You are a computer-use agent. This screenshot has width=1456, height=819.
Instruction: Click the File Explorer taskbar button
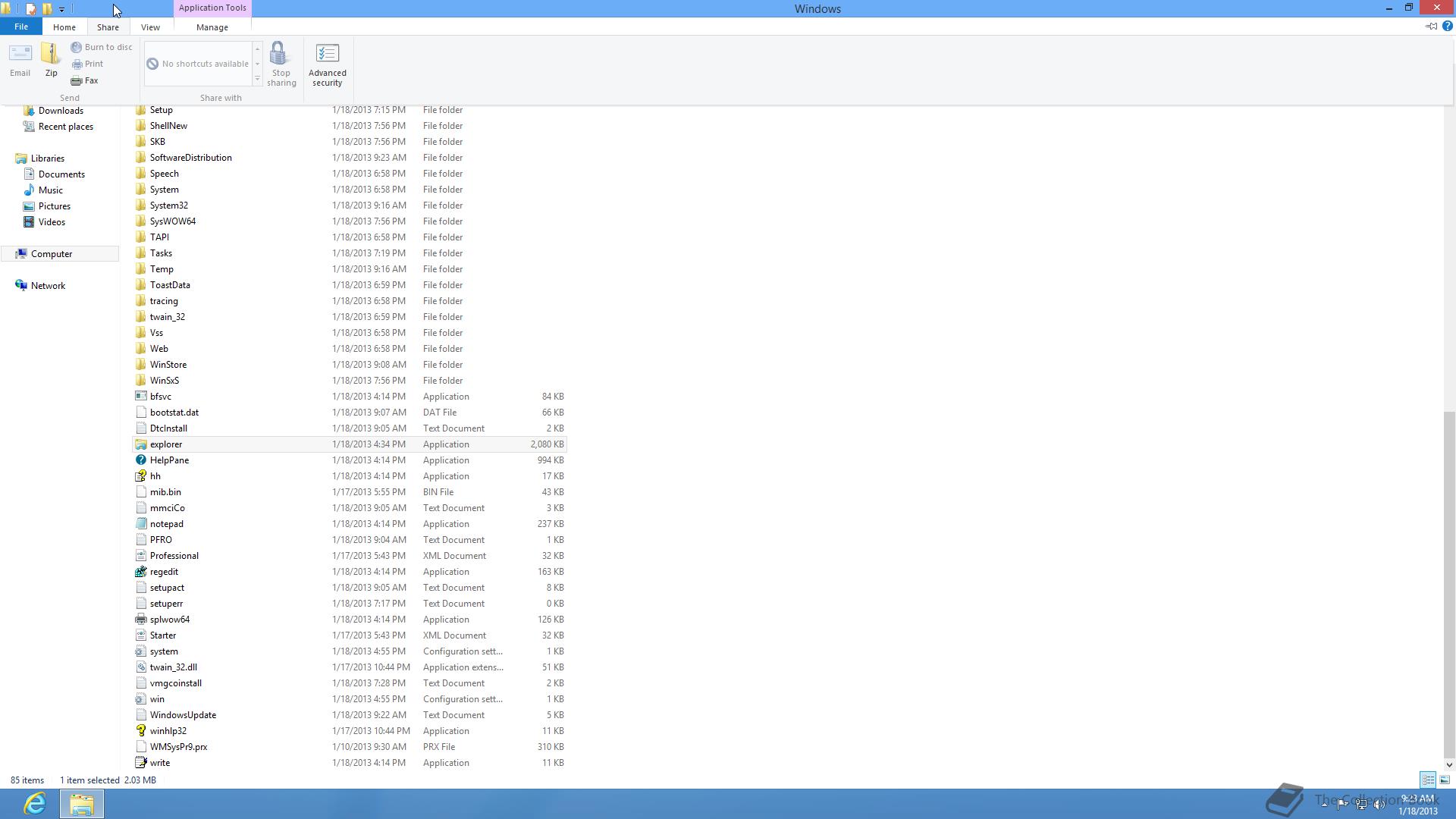click(x=82, y=804)
